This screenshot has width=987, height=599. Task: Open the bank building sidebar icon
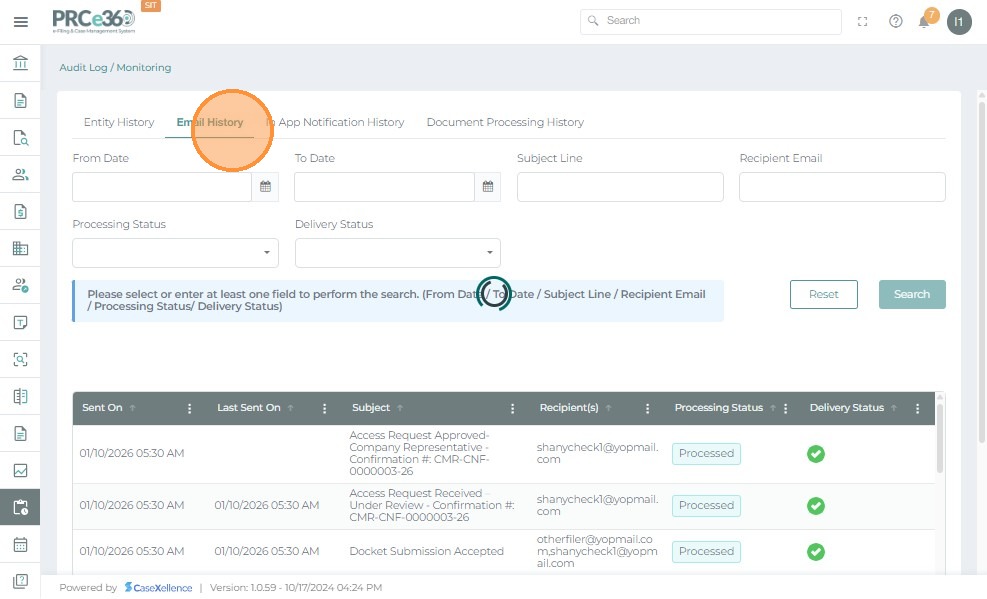click(20, 63)
